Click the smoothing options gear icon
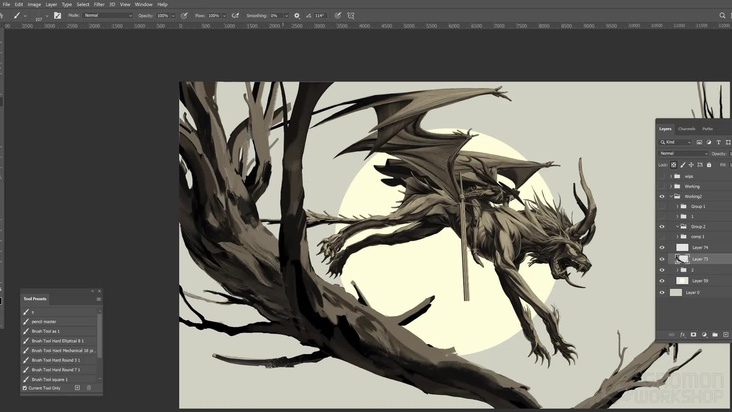Image resolution: width=732 pixels, height=412 pixels. click(297, 16)
